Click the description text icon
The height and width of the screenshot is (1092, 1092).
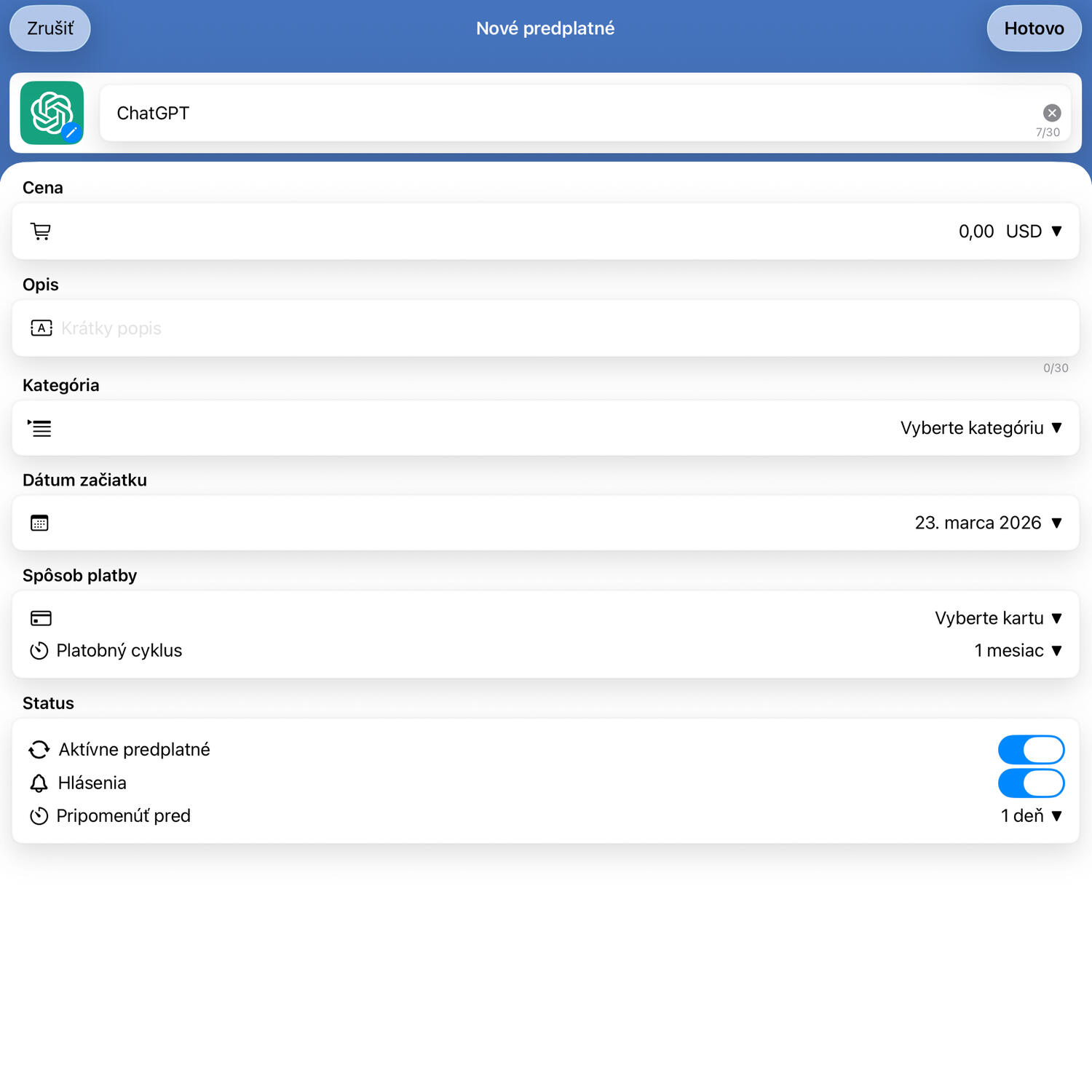(x=41, y=328)
